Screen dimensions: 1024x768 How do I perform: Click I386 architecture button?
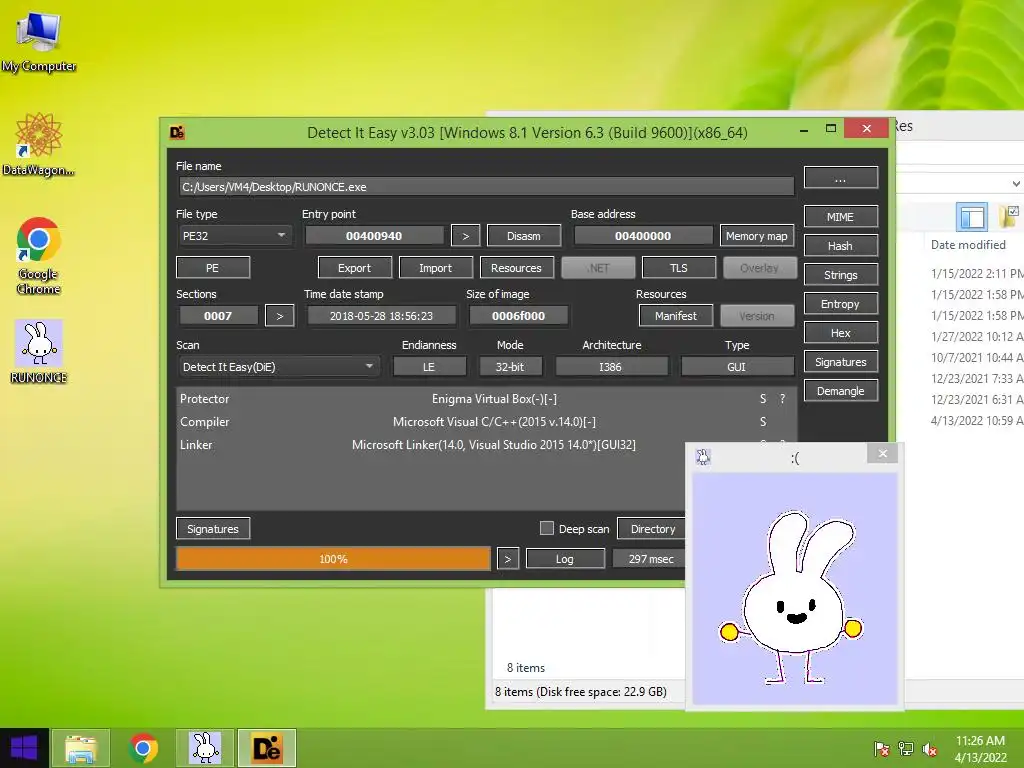pyautogui.click(x=611, y=367)
